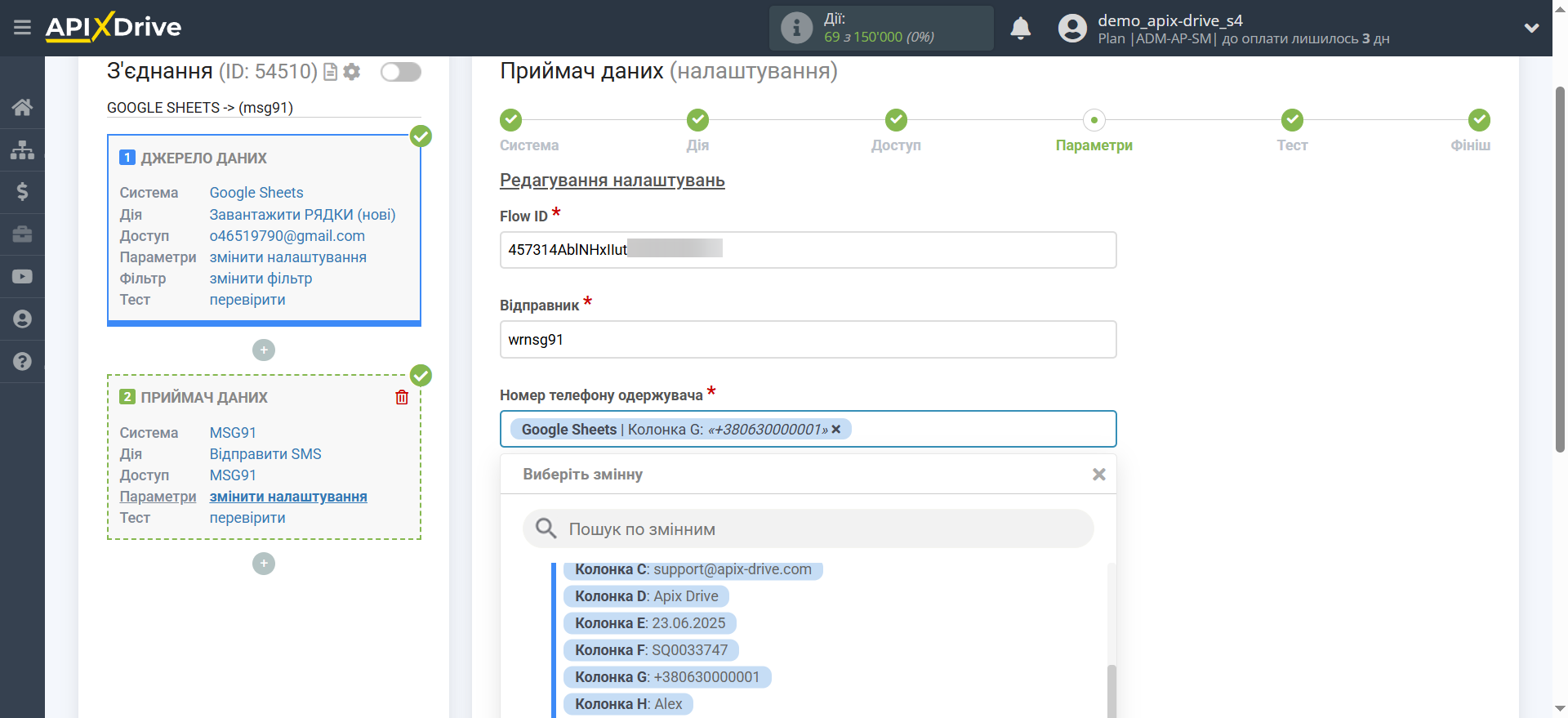Open the o46519790@gmail.com access link
Image resolution: width=1568 pixels, height=718 pixels.
[x=287, y=236]
